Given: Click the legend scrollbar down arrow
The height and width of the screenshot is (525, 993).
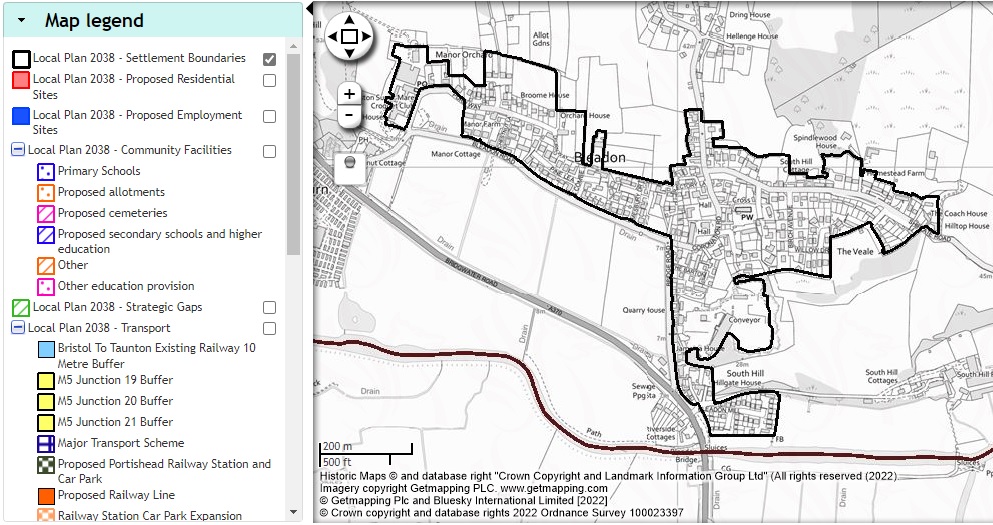Looking at the screenshot, I should click(x=293, y=513).
